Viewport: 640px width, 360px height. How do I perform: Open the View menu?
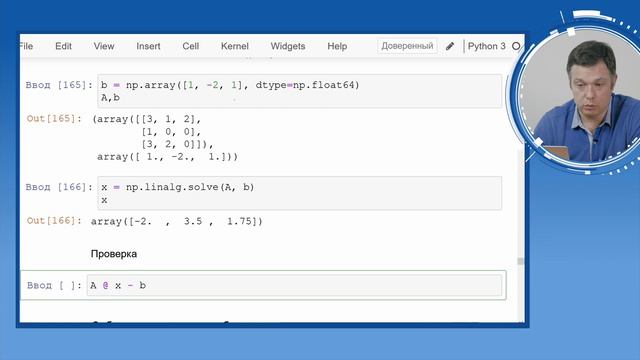click(104, 46)
